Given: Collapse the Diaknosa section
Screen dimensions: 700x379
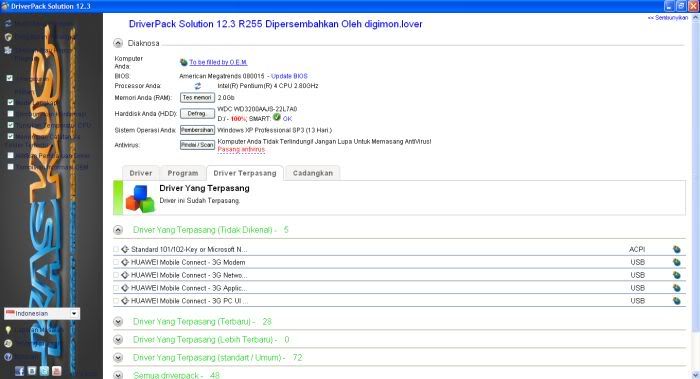Looking at the screenshot, I should (x=118, y=43).
